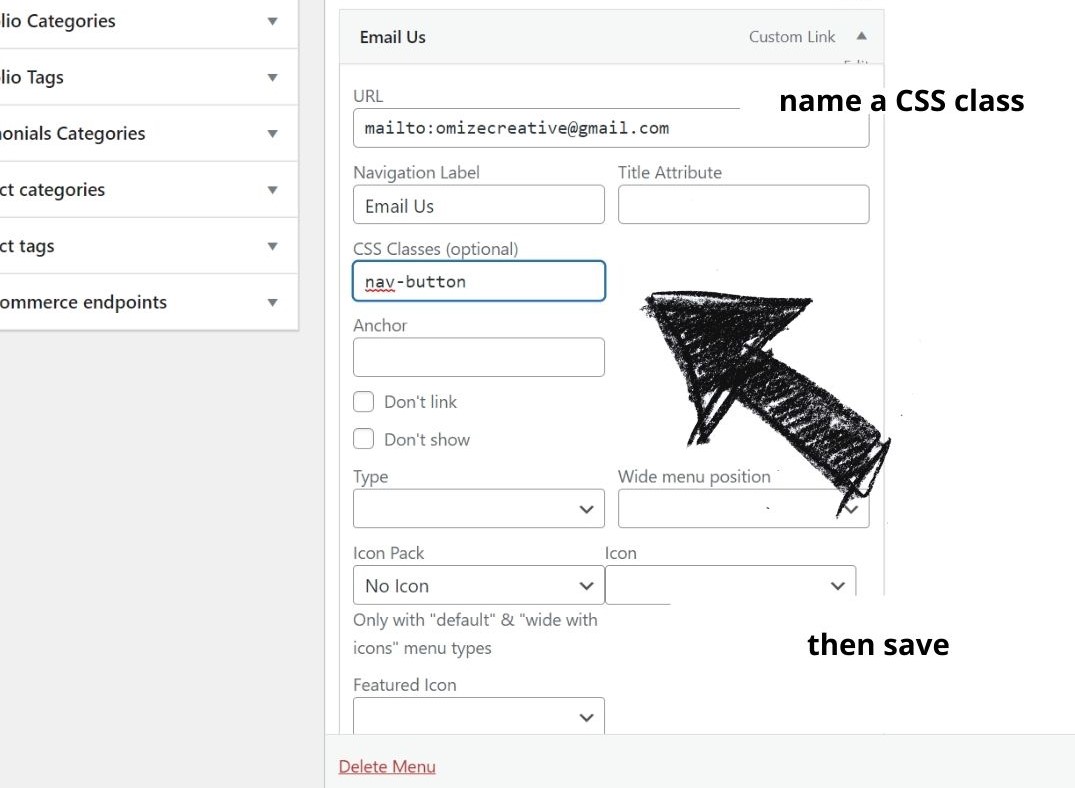This screenshot has height=788, width=1075.
Task: Click the empty Anchor field
Action: click(x=478, y=357)
